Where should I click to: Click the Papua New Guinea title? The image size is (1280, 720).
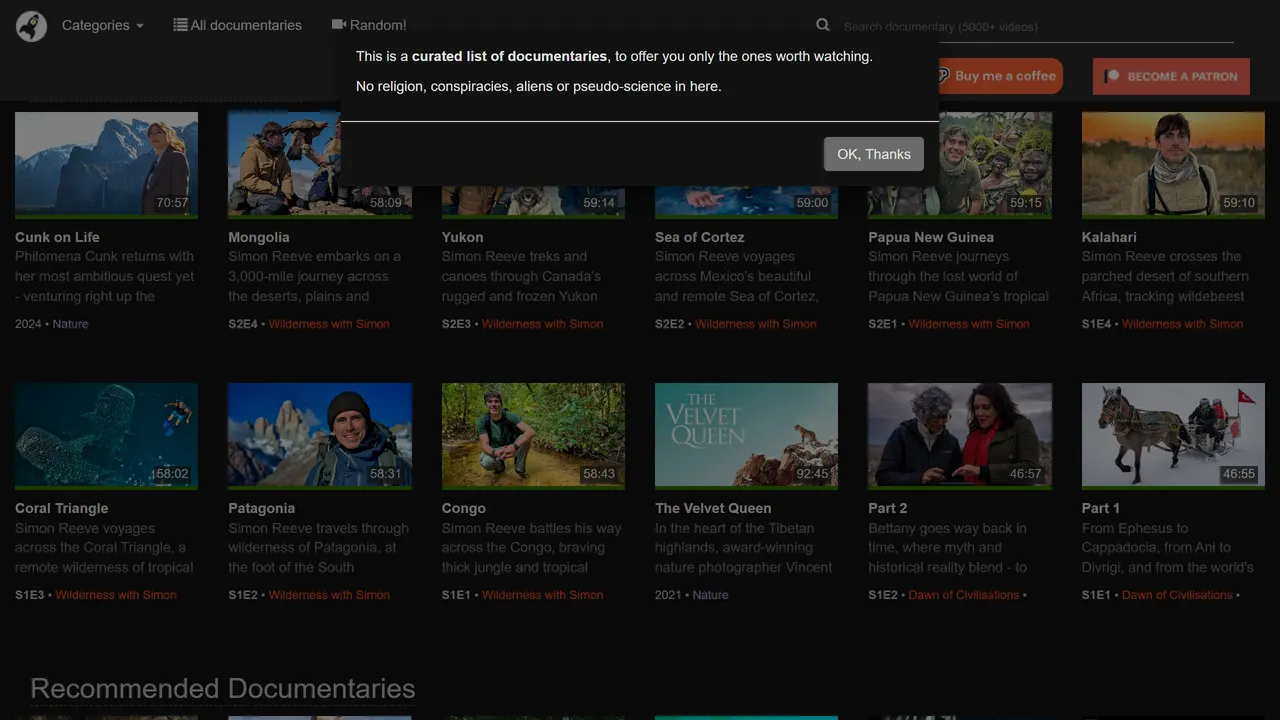pyautogui.click(x=931, y=237)
